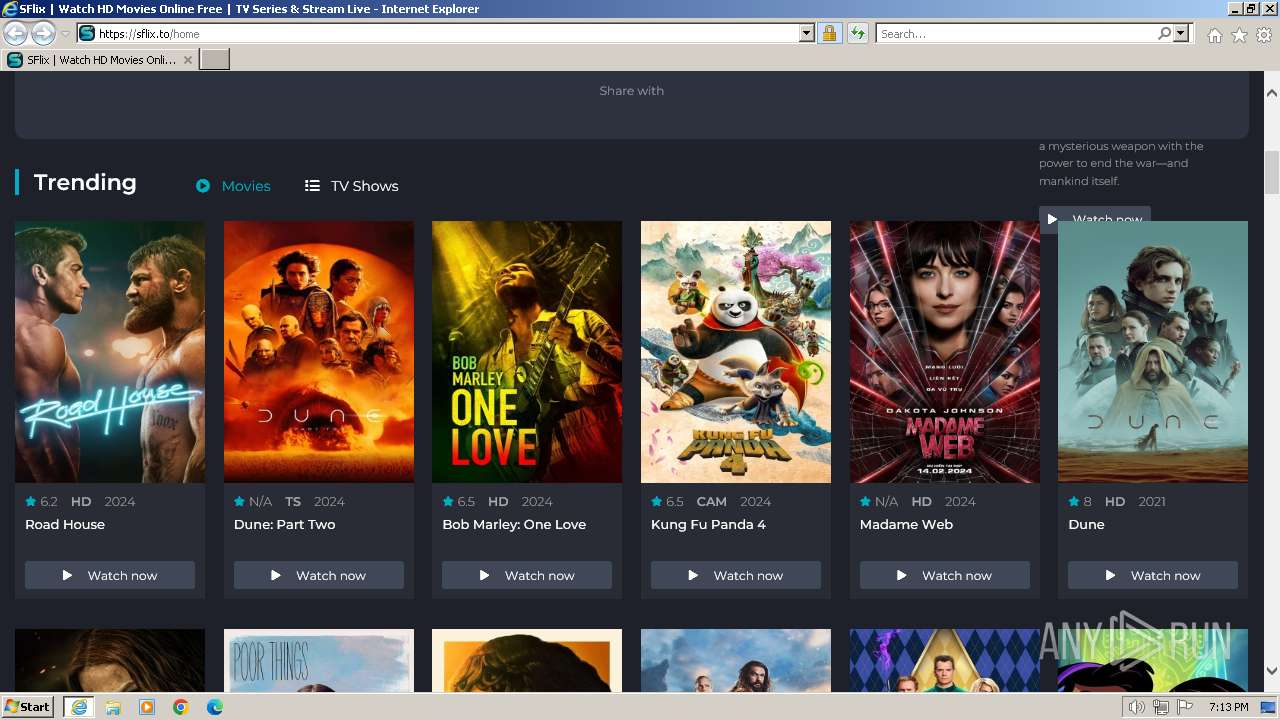1280x720 pixels.
Task: Watch now for Dune 2021
Action: tap(1153, 575)
